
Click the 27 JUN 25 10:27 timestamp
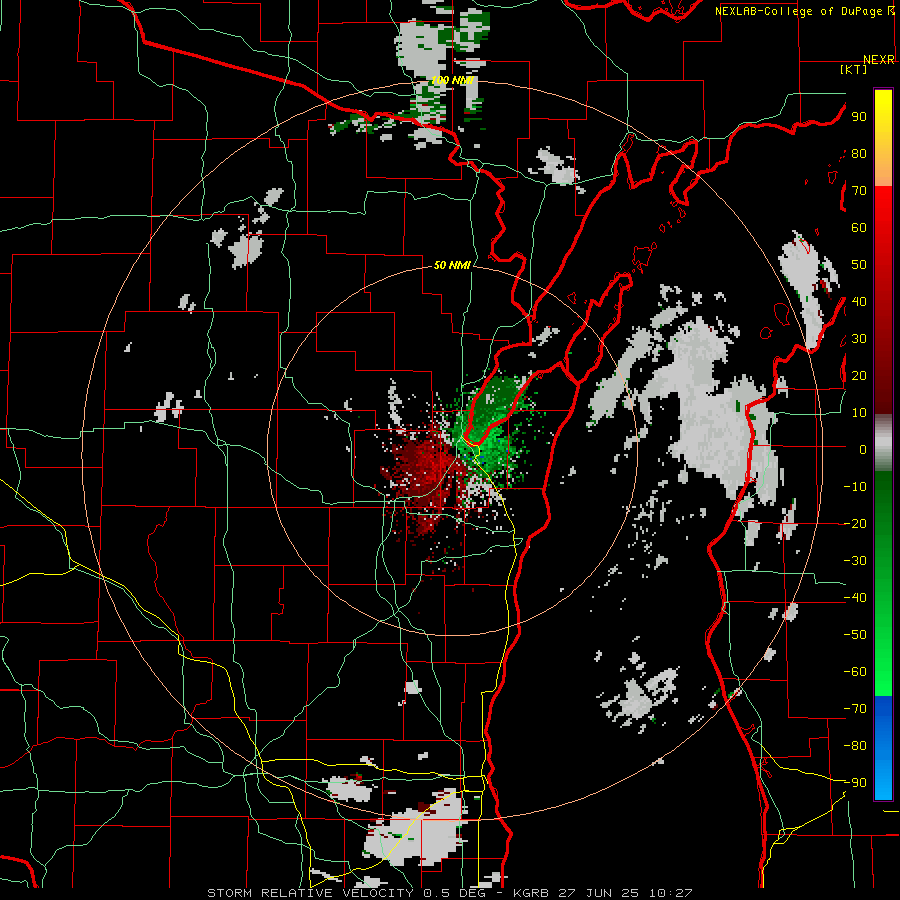625,893
